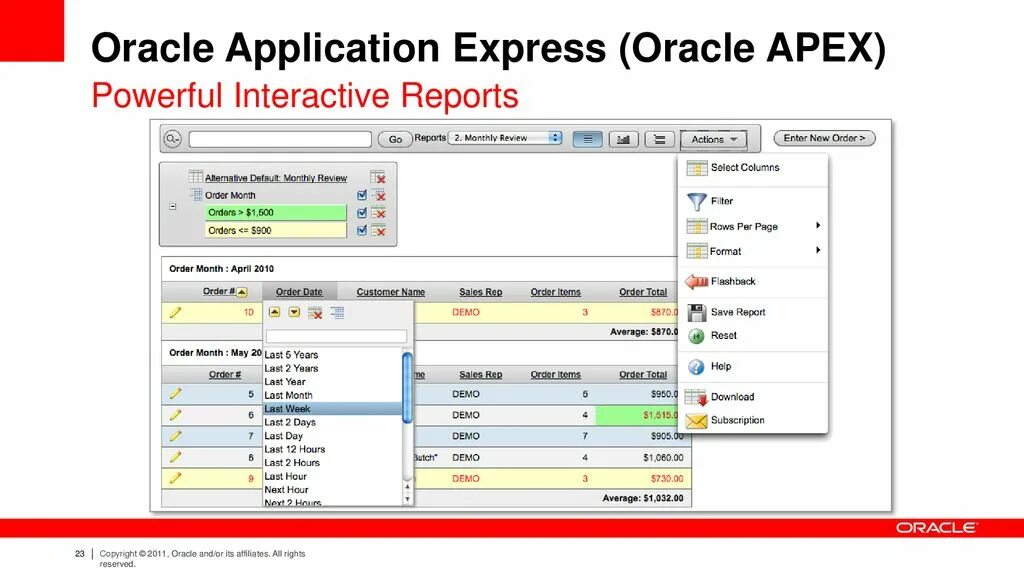This screenshot has width=1024, height=576.
Task: Click the Order Date column header
Action: (x=299, y=292)
